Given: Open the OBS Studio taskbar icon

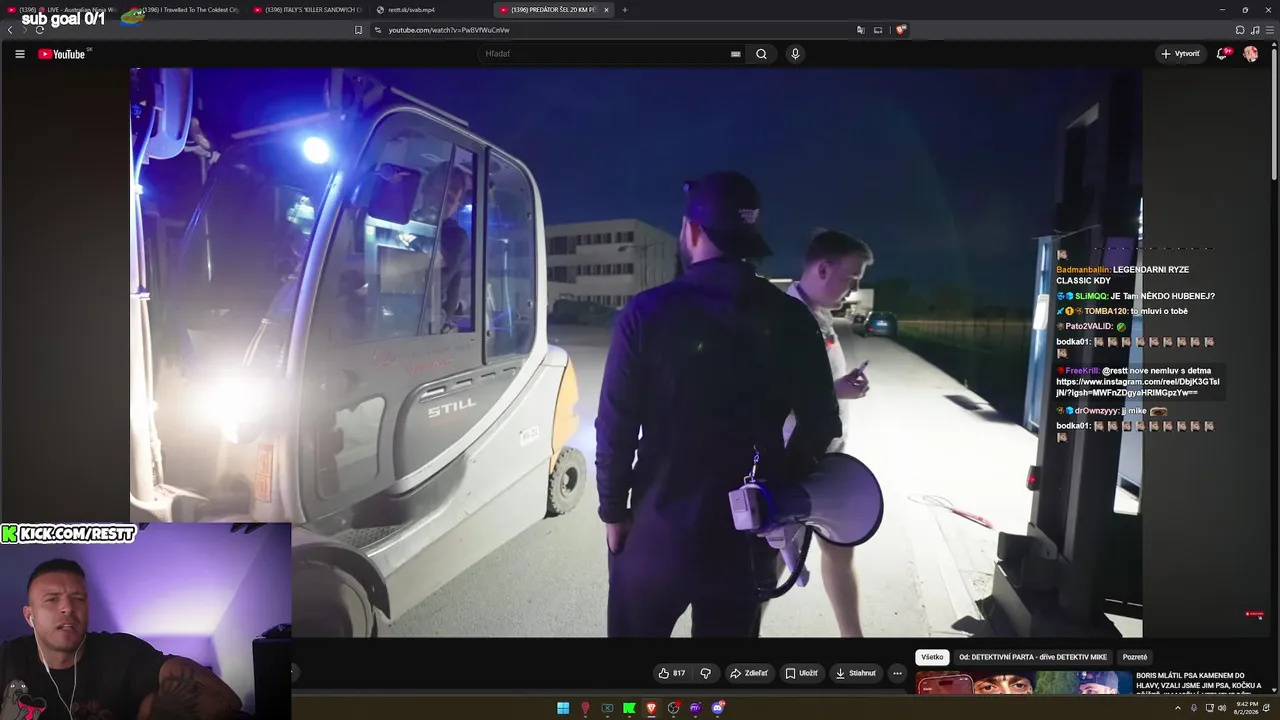Looking at the screenshot, I should (x=673, y=708).
